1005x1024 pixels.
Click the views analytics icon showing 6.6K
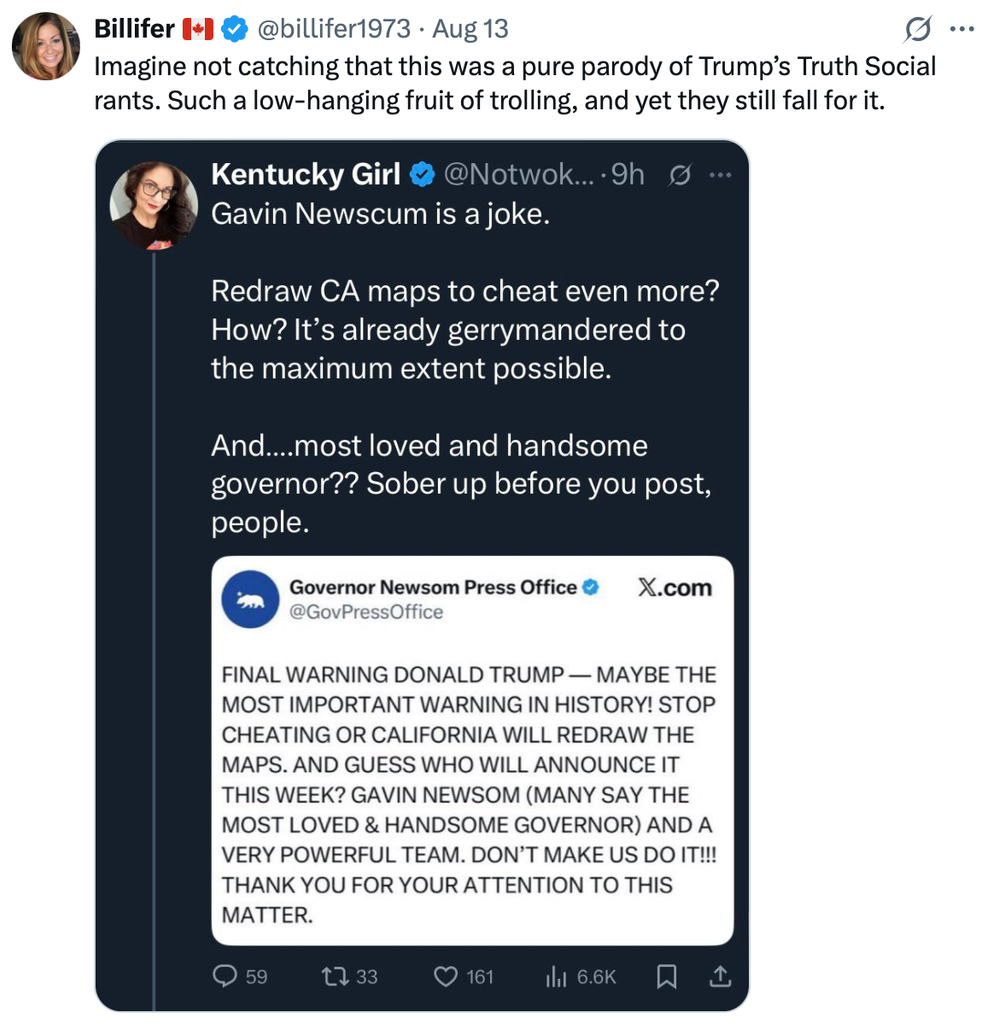pos(556,976)
